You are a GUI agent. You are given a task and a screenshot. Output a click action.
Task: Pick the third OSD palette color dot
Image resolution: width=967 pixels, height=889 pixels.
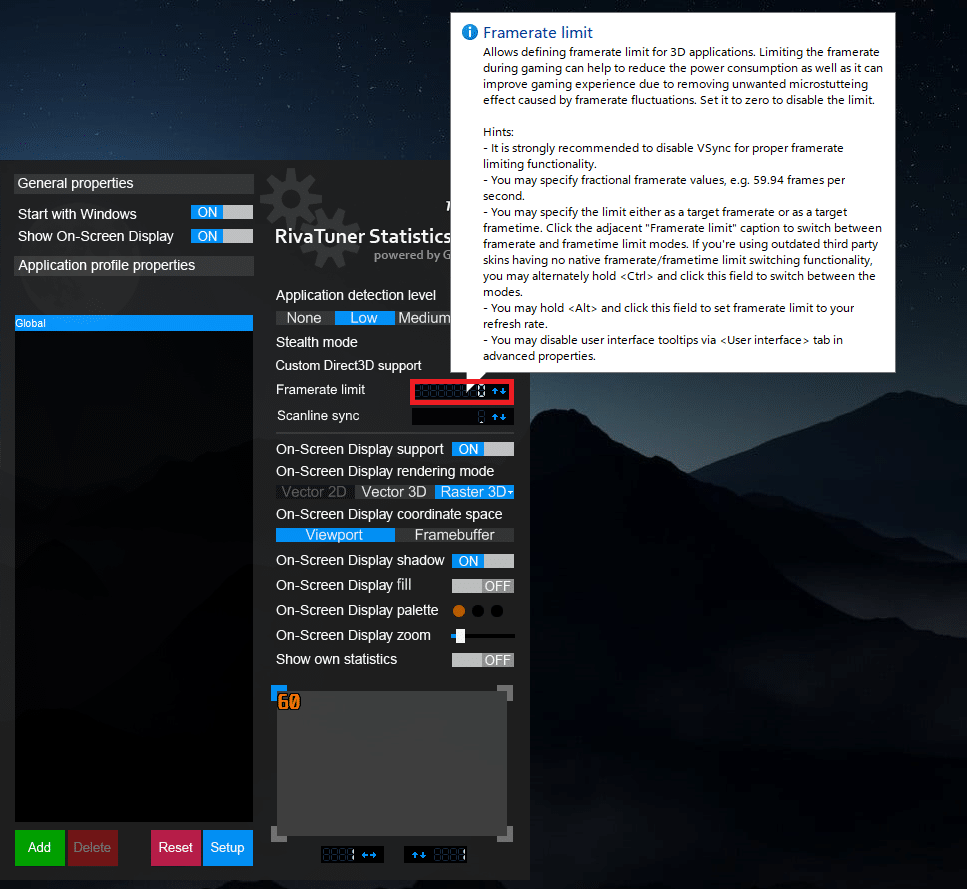pos(497,611)
